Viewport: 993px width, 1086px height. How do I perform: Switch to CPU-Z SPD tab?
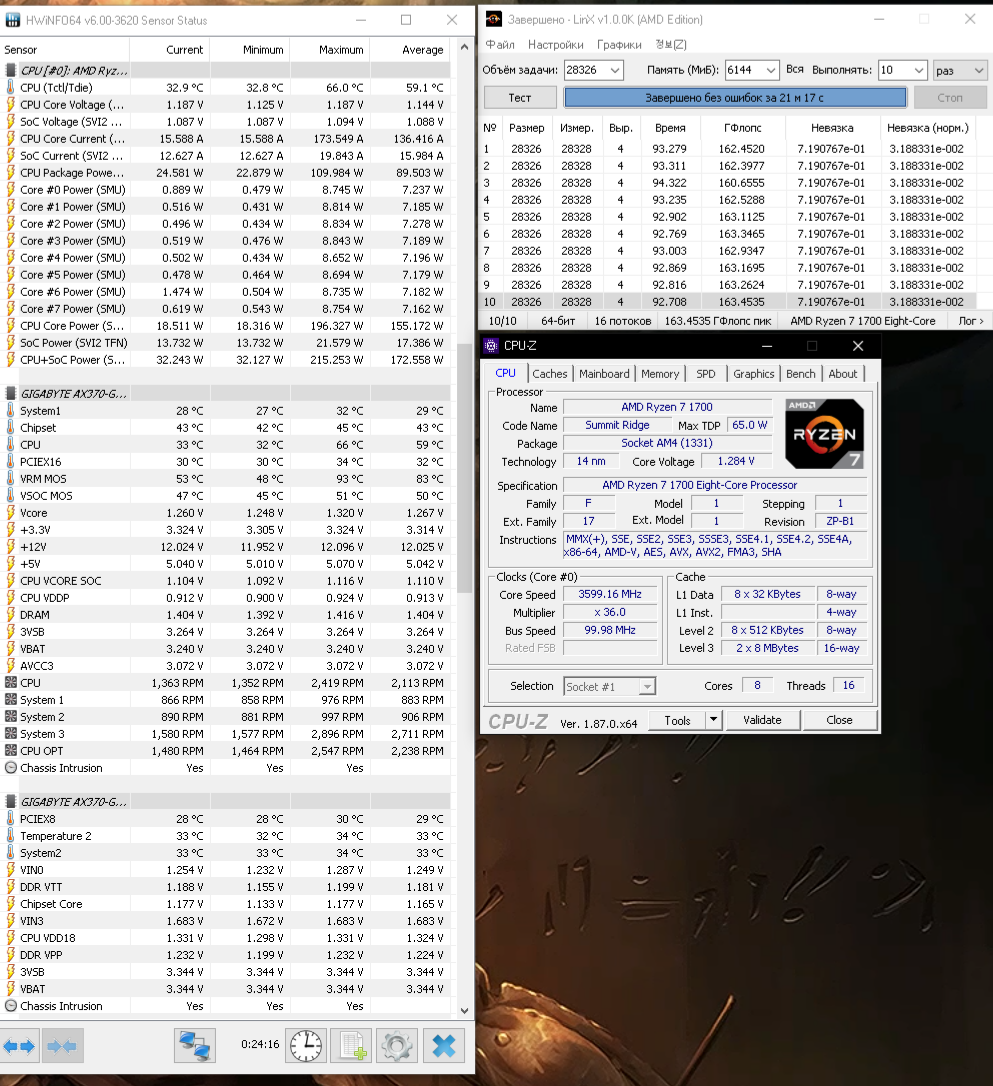706,374
